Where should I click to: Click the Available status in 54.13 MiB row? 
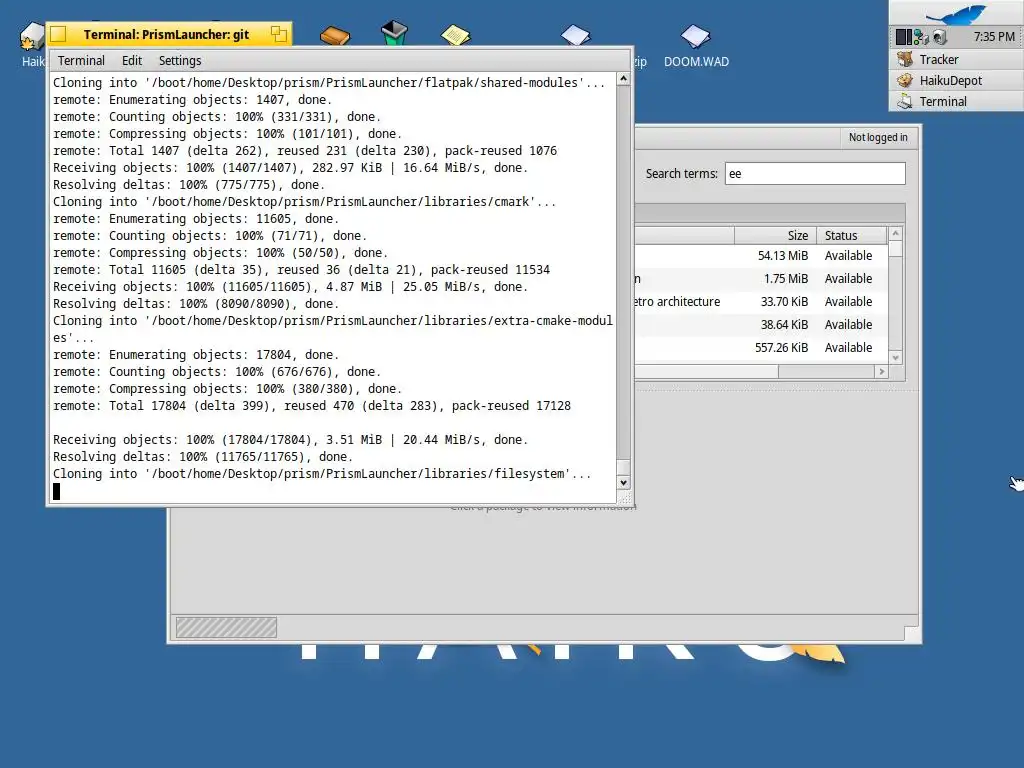pos(848,255)
